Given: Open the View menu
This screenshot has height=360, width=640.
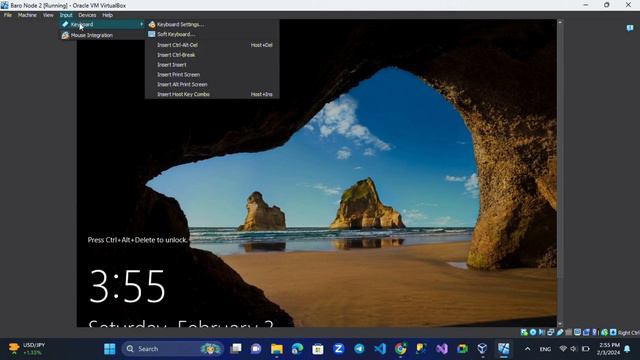Looking at the screenshot, I should coord(48,15).
